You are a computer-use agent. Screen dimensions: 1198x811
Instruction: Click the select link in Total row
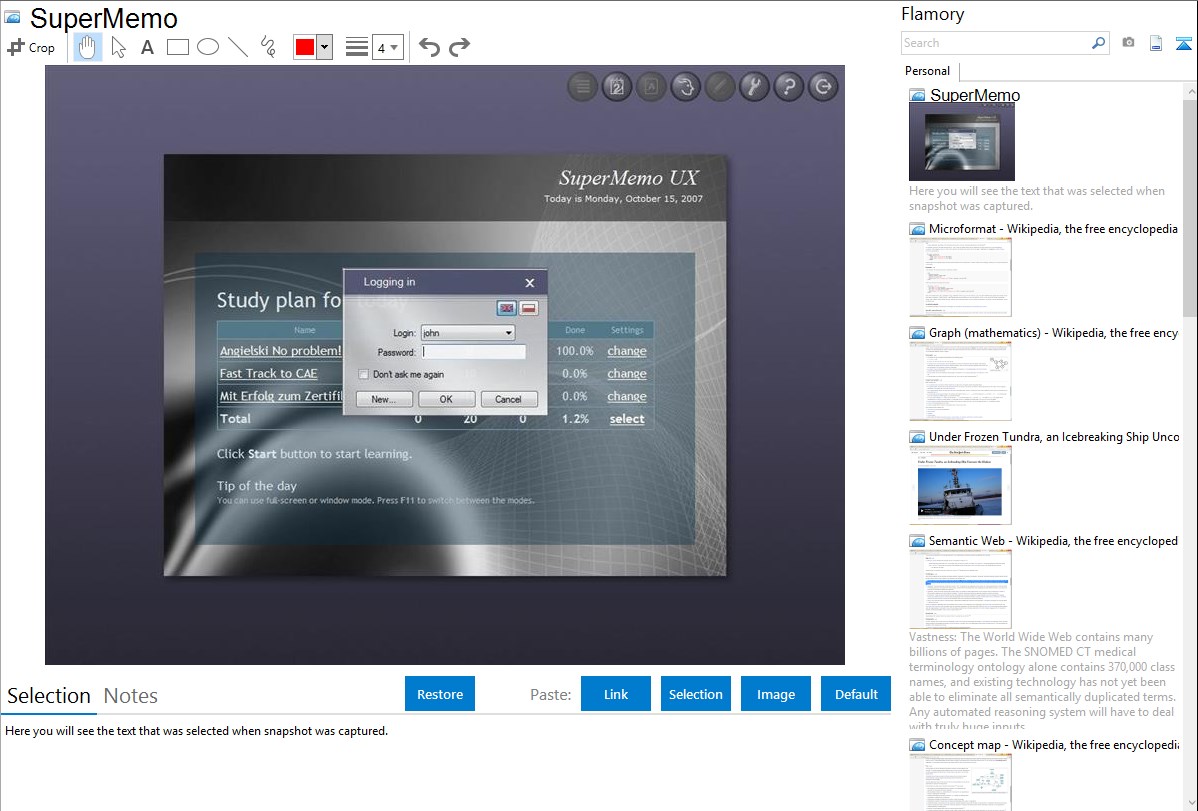pos(627,419)
